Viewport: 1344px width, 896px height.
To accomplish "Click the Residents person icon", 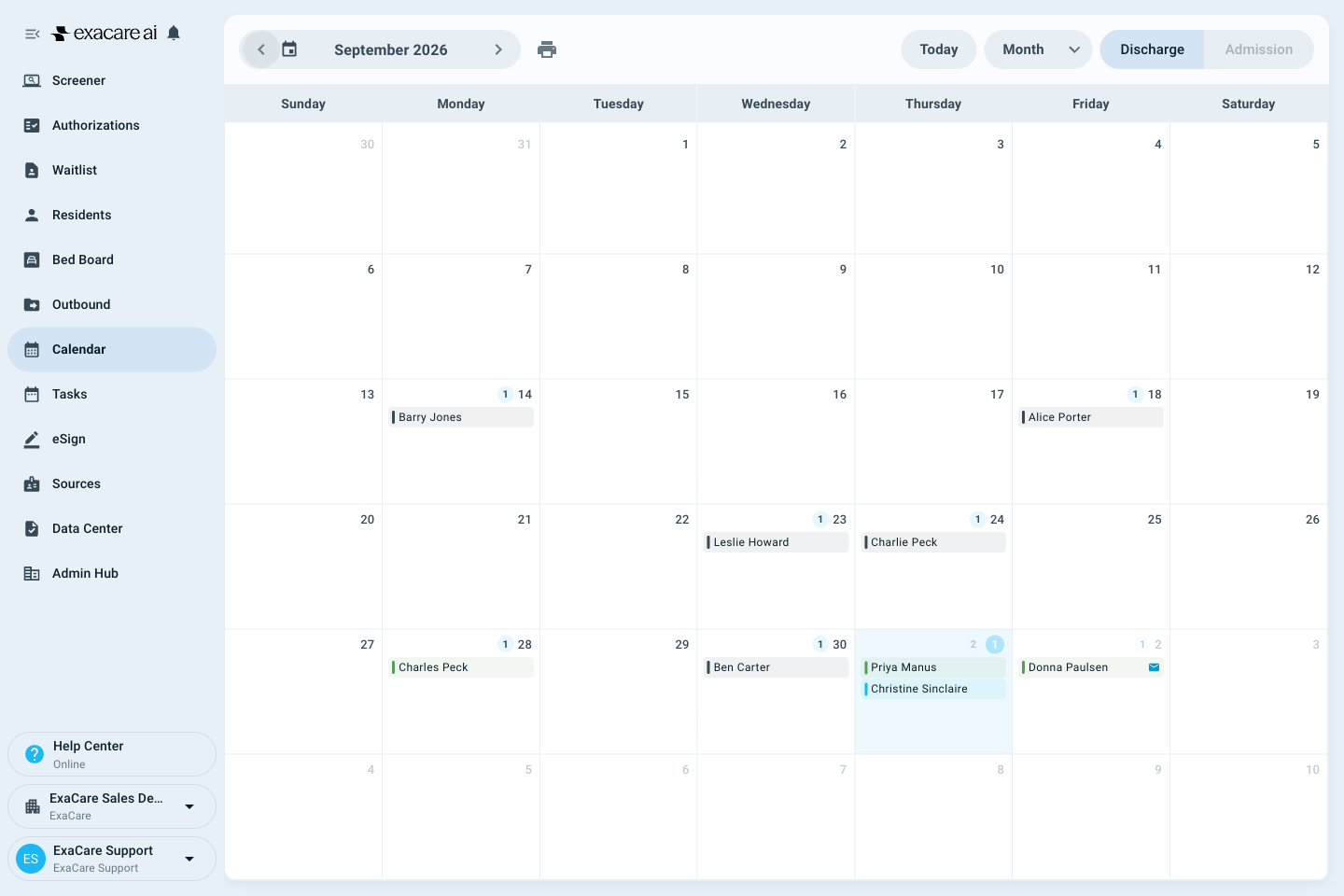I will (x=32, y=215).
